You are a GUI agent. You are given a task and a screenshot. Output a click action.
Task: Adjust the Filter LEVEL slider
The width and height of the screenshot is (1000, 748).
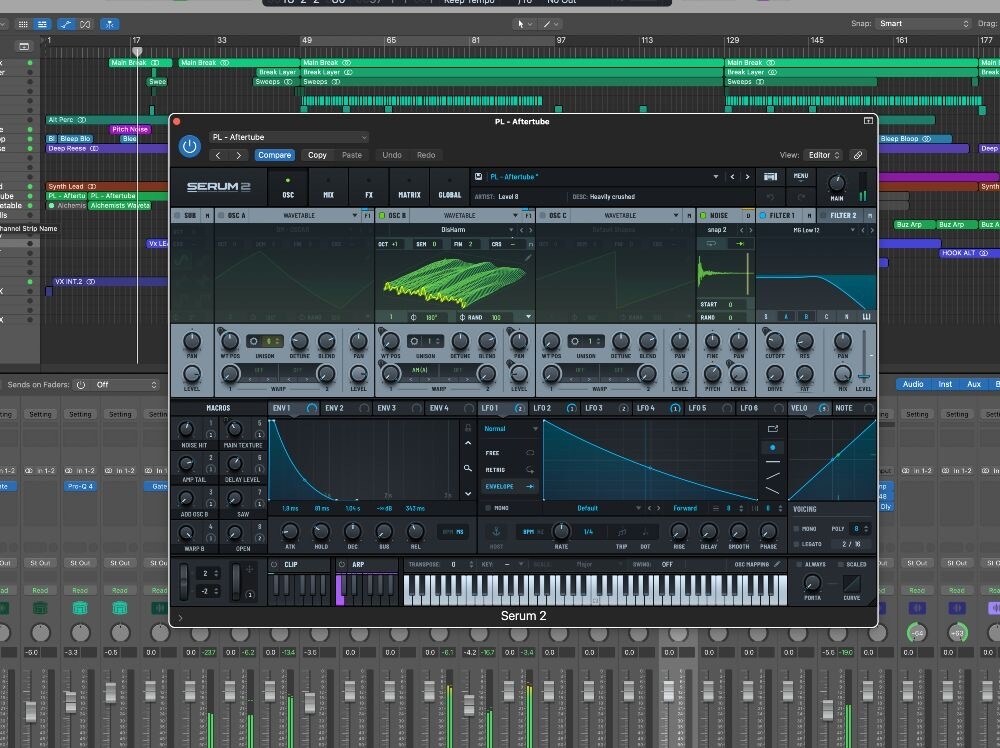(x=863, y=377)
